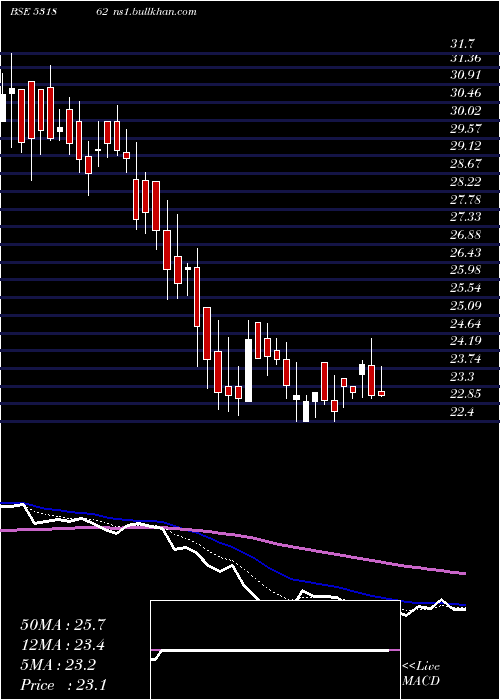This screenshot has width=500, height=700.
Task: Click the white line inside MACD box
Action: tap(272, 650)
